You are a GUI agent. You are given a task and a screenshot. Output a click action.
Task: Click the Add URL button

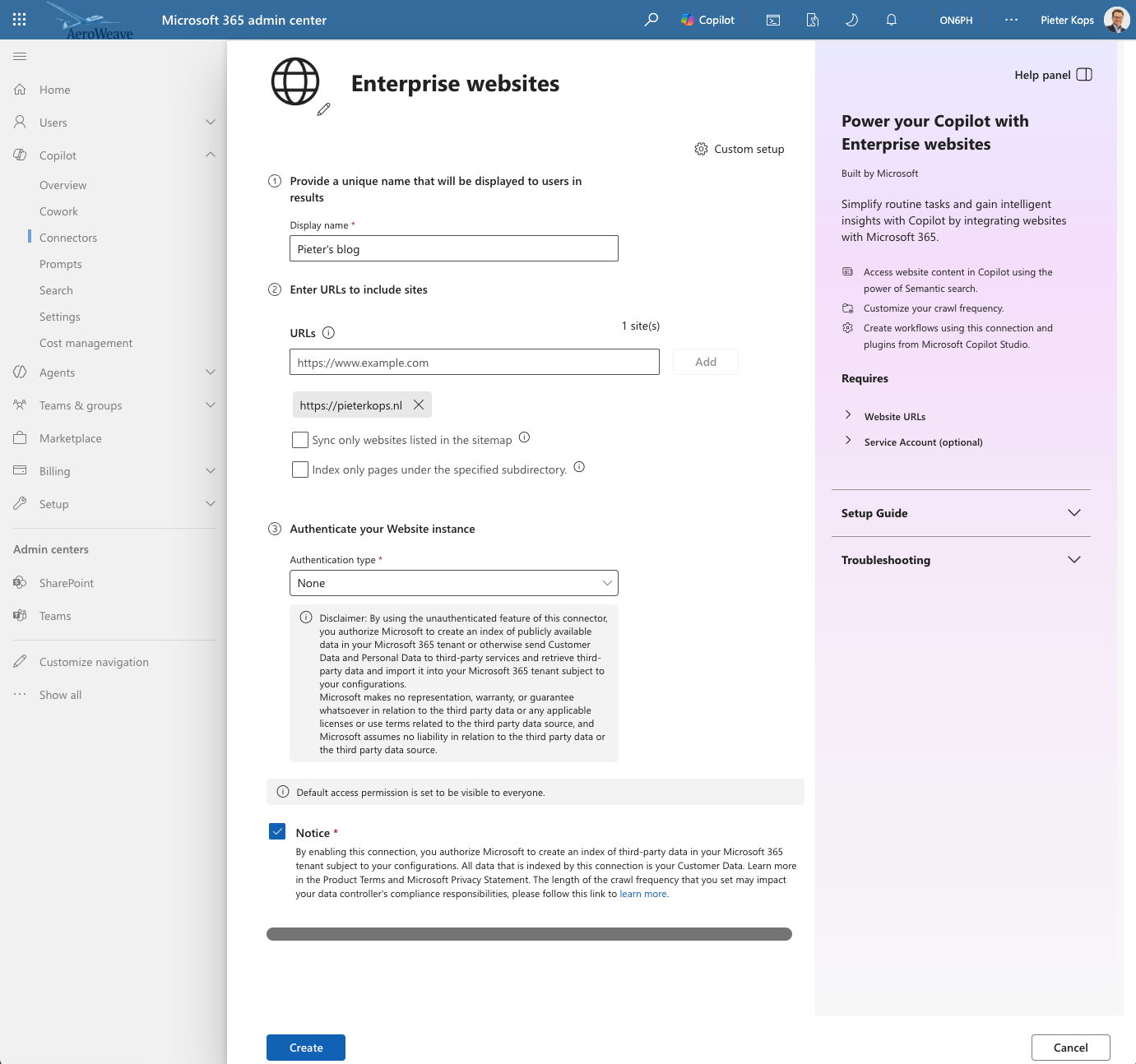pos(706,362)
